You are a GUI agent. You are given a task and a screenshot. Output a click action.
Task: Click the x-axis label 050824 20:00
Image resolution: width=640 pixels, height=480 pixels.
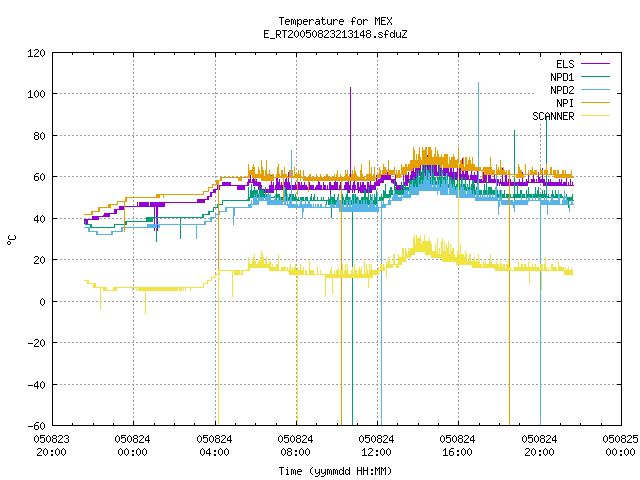[x=539, y=446]
